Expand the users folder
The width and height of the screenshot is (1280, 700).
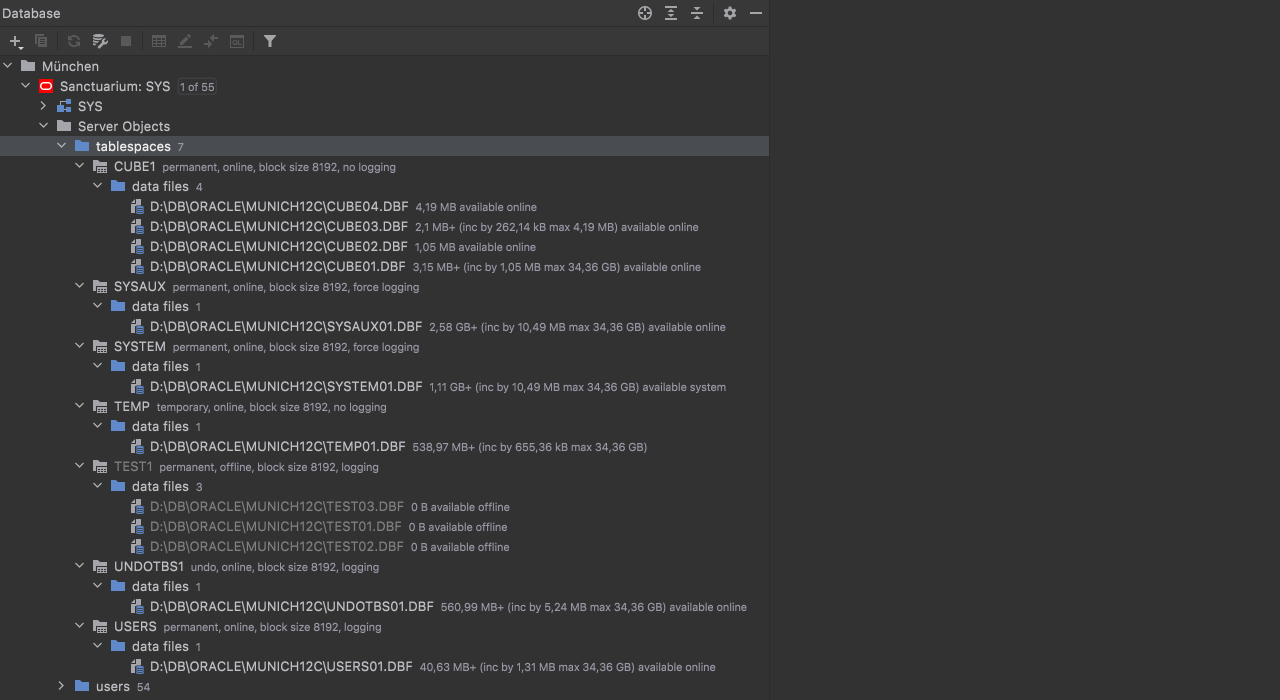(62, 686)
